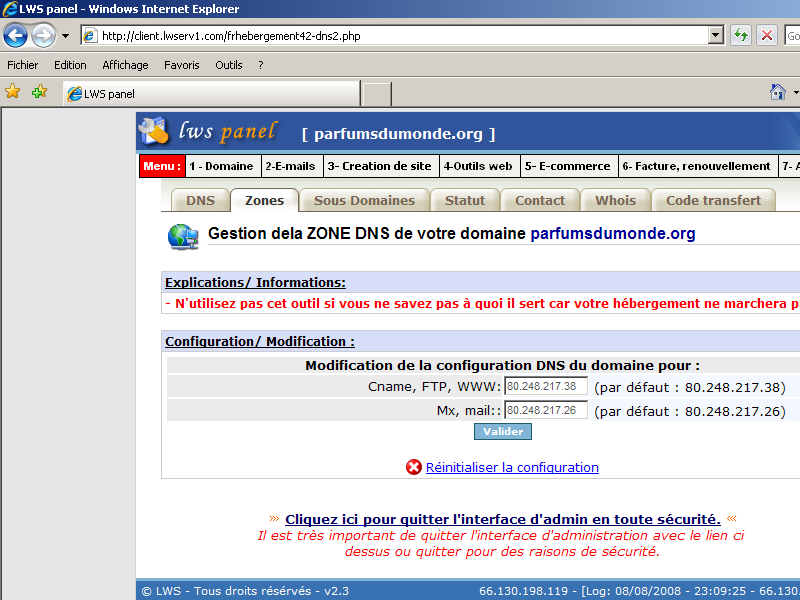The image size is (800, 600).
Task: Select the LWS panel browser tab
Action: pyautogui.click(x=212, y=94)
